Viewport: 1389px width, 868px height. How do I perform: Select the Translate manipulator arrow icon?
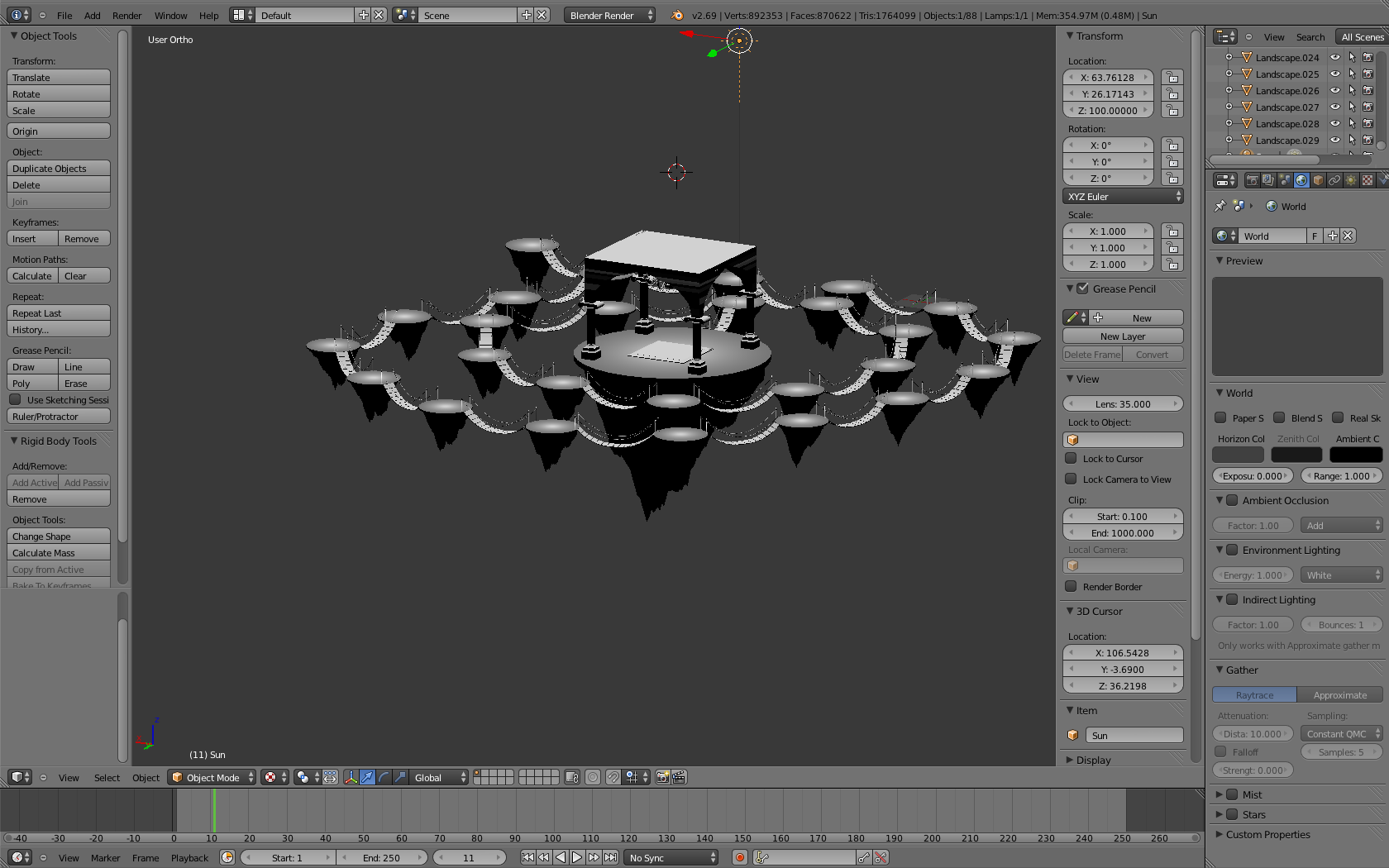coord(367,777)
